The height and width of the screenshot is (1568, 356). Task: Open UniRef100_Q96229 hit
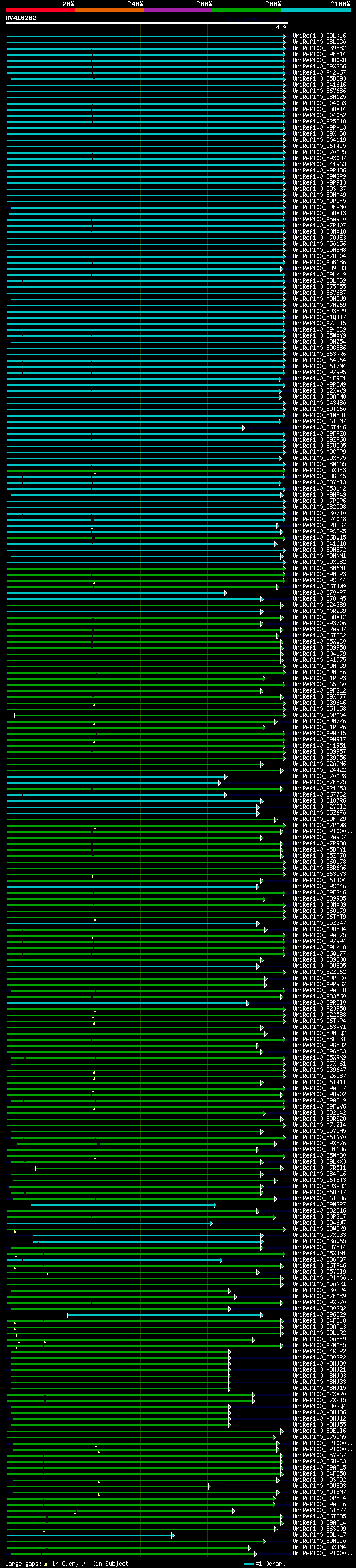319,1315
